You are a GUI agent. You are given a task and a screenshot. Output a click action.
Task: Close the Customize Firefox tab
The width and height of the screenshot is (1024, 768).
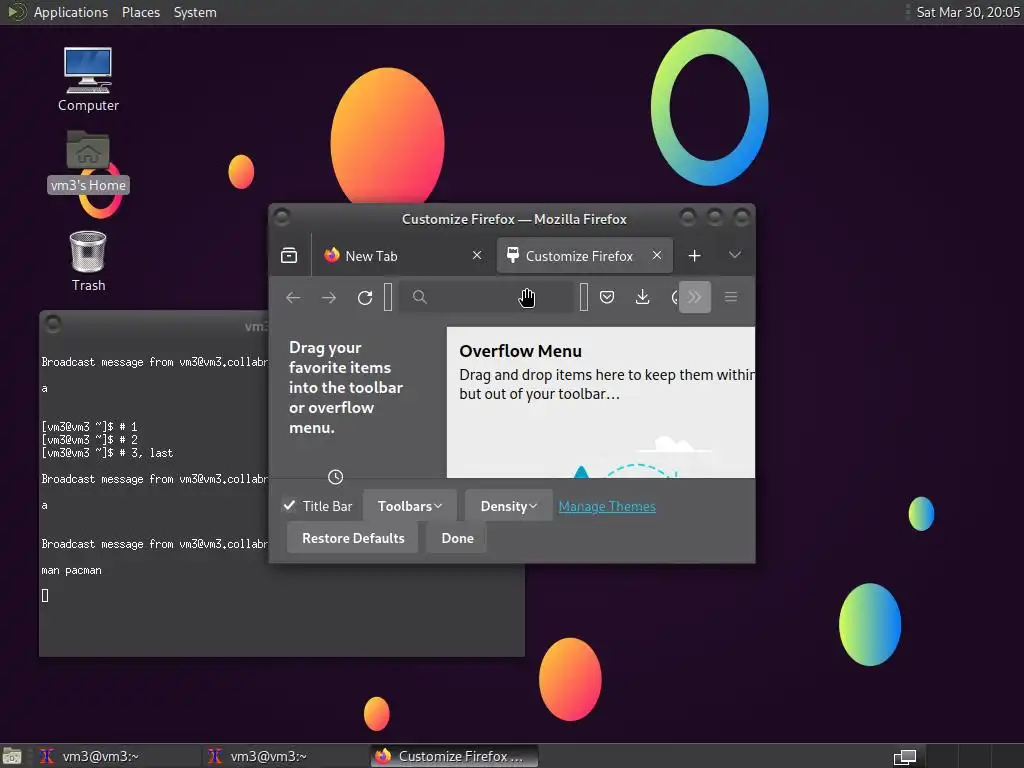tap(657, 255)
